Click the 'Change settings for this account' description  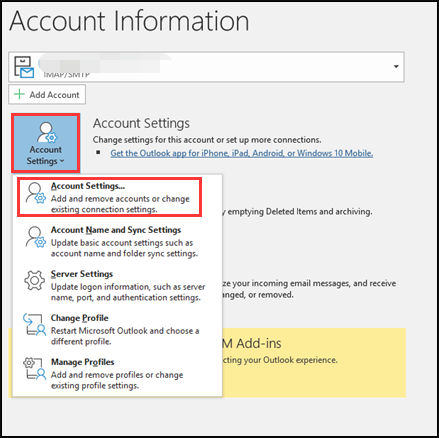point(207,140)
